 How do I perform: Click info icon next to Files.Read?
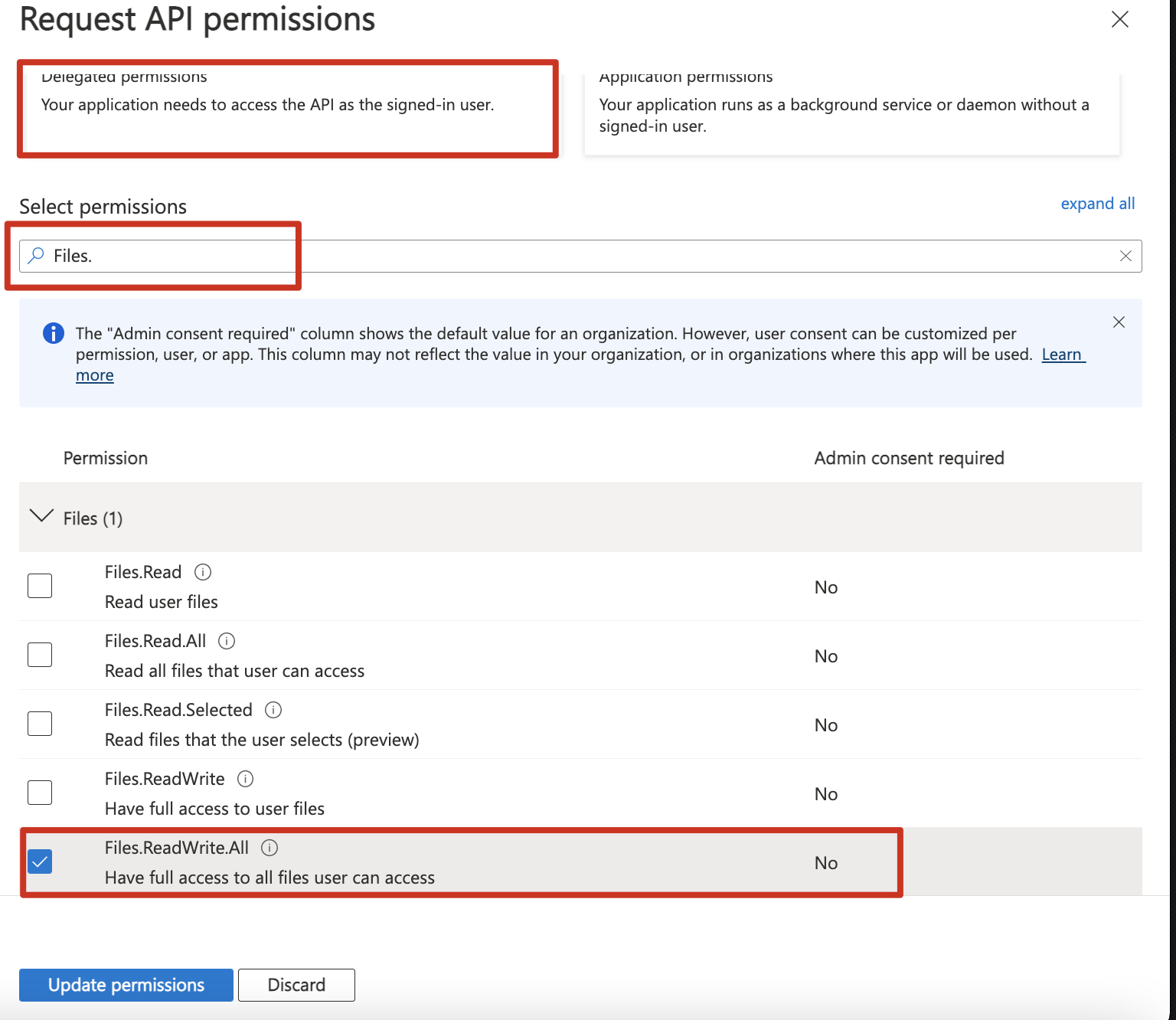pyautogui.click(x=203, y=572)
